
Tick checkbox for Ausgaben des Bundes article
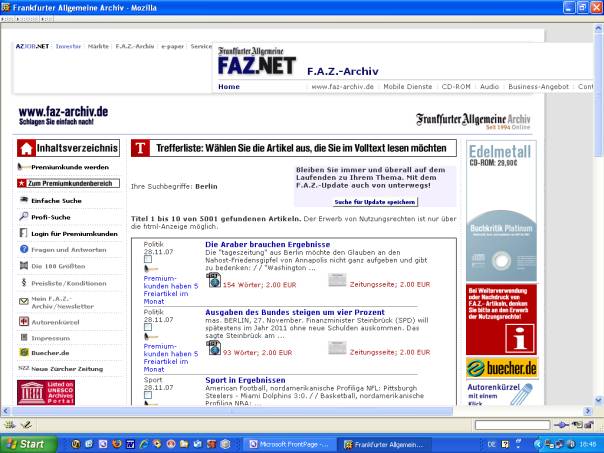[x=148, y=327]
